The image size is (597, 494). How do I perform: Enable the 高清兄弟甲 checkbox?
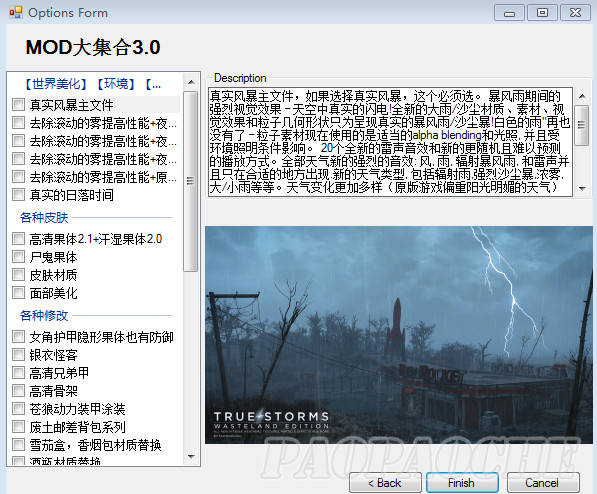[18, 373]
